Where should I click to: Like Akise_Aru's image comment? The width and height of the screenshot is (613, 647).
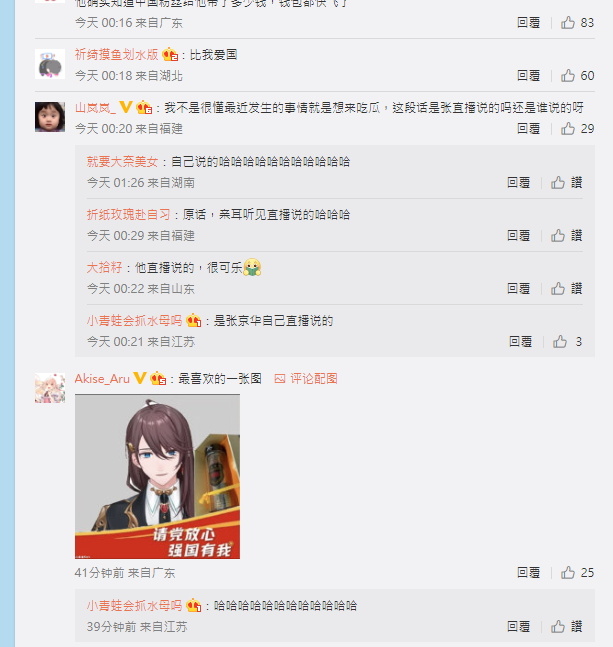click(x=577, y=573)
